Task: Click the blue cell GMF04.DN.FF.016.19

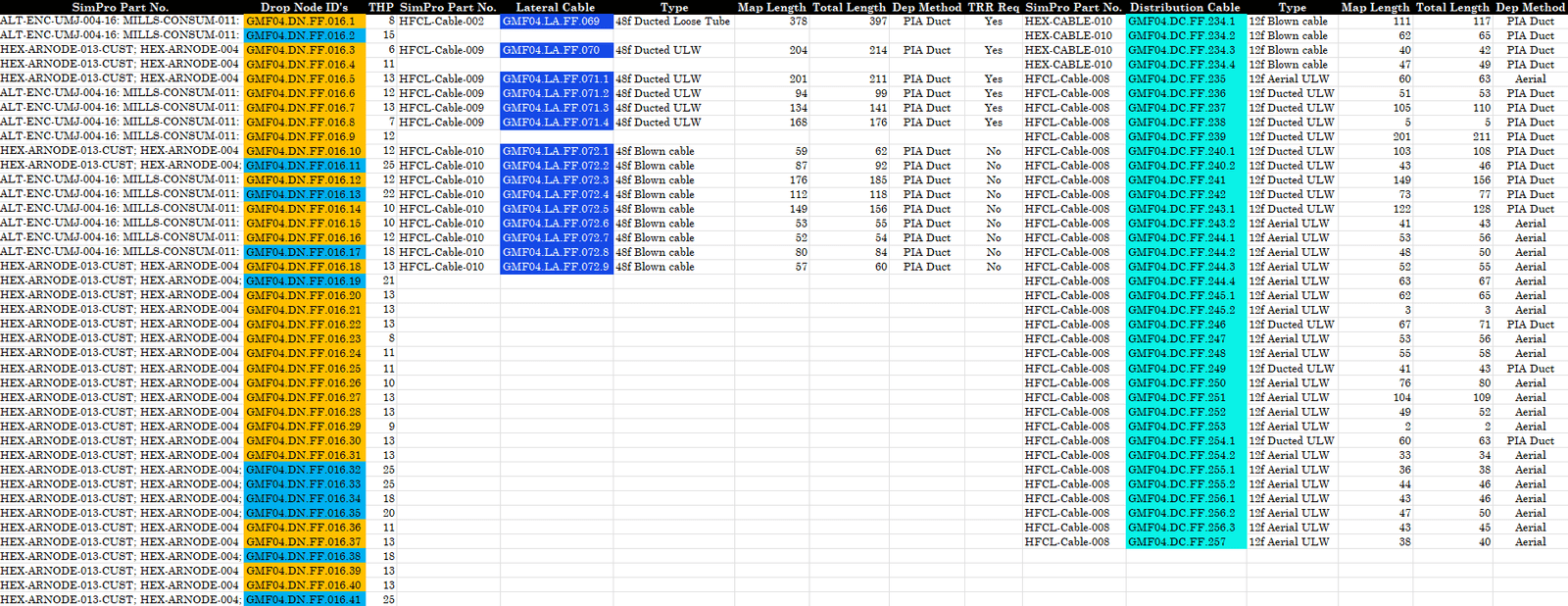Action: pos(305,280)
